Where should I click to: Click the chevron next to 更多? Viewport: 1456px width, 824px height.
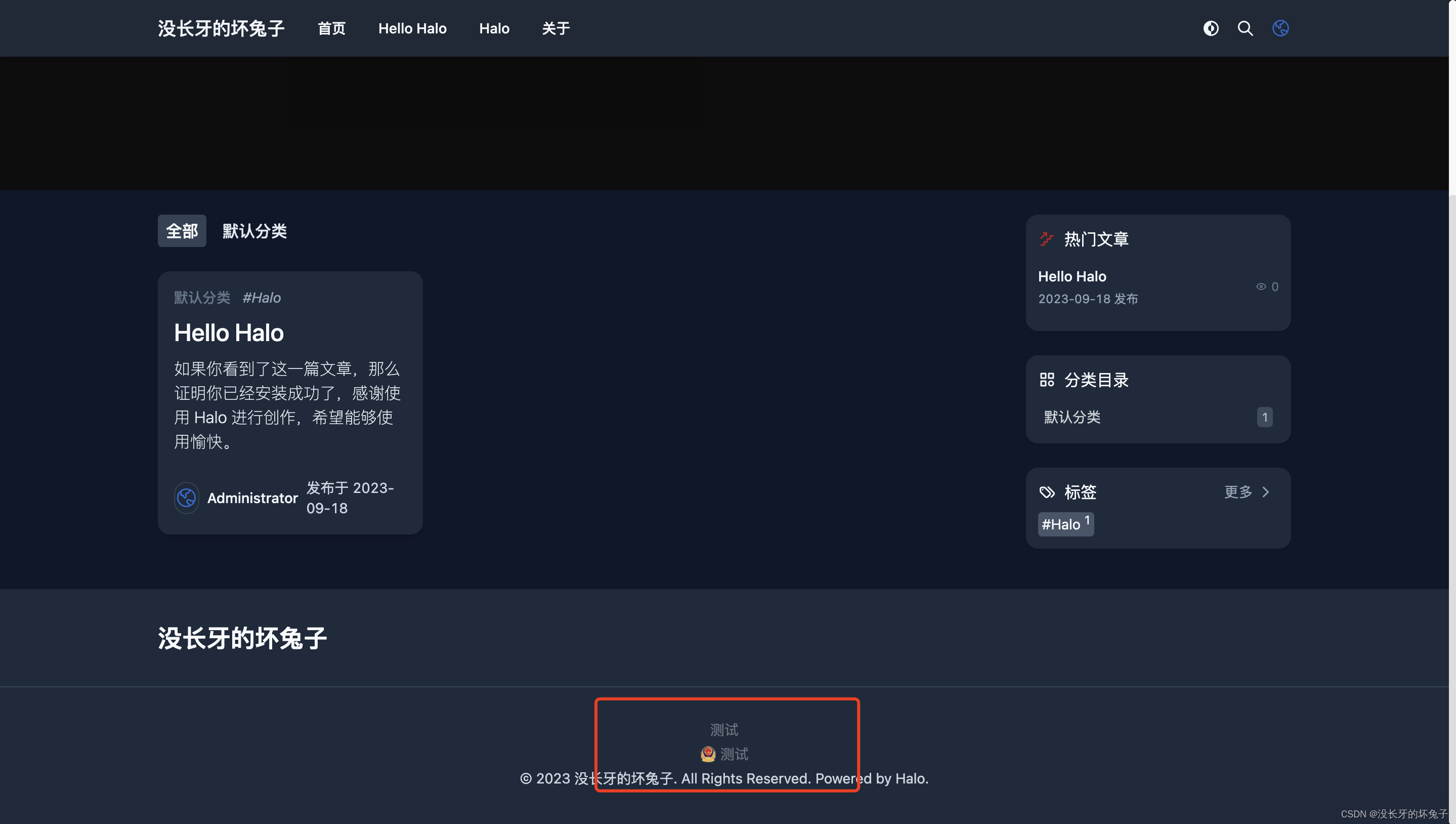click(x=1266, y=492)
